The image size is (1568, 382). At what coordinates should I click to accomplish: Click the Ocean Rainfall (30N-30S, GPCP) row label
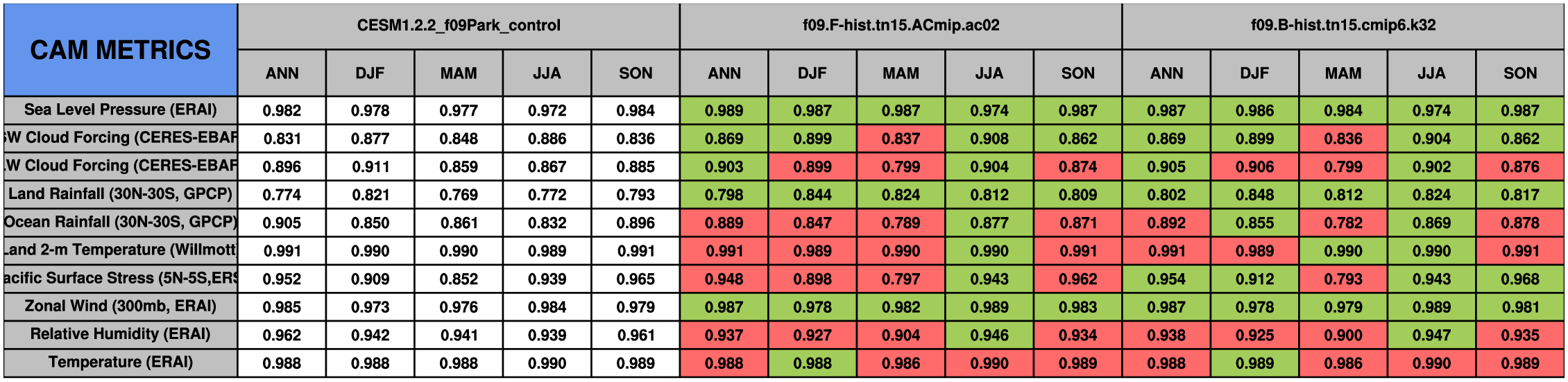120,223
